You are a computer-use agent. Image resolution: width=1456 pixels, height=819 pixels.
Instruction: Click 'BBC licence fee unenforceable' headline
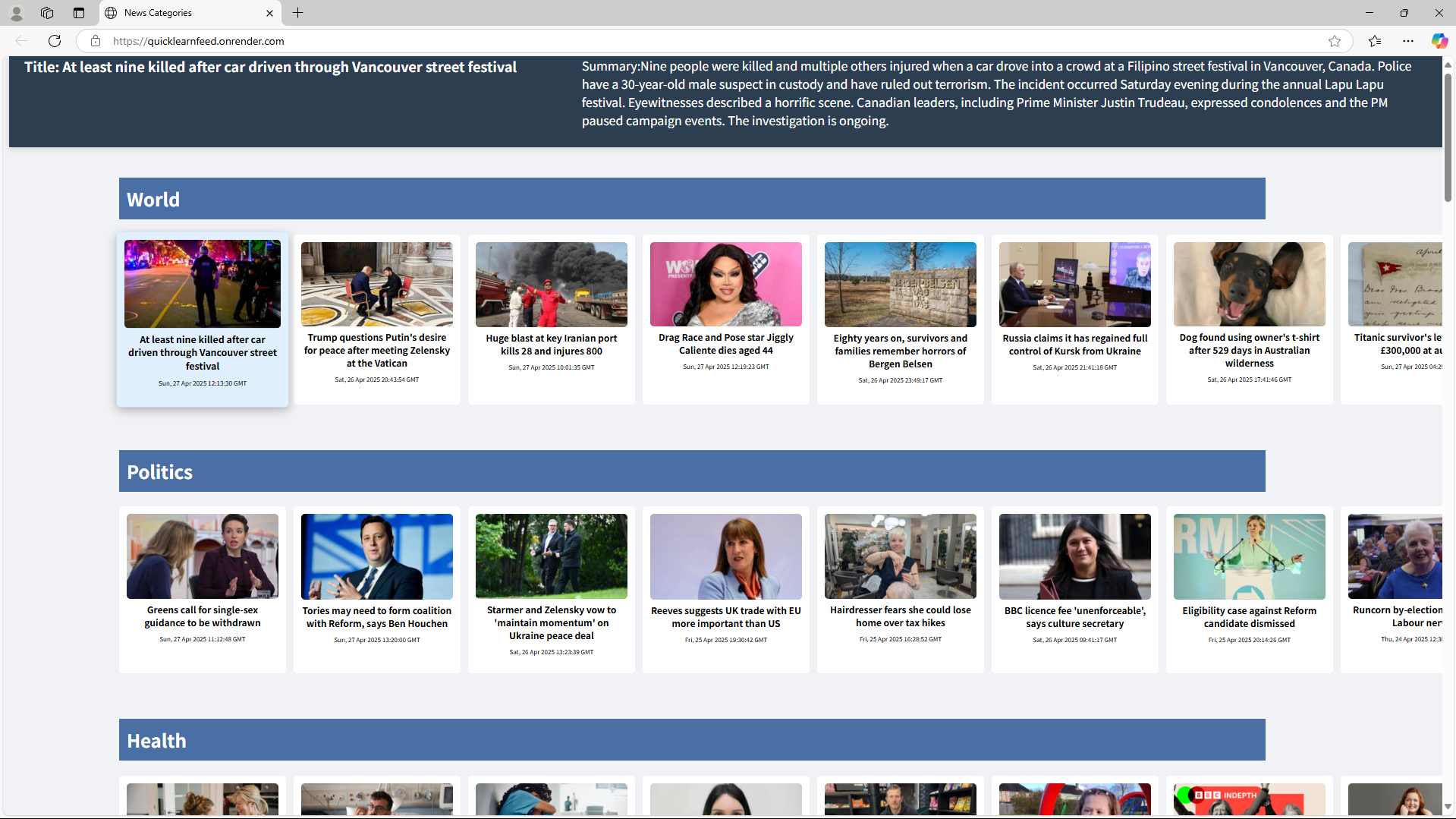(1075, 617)
